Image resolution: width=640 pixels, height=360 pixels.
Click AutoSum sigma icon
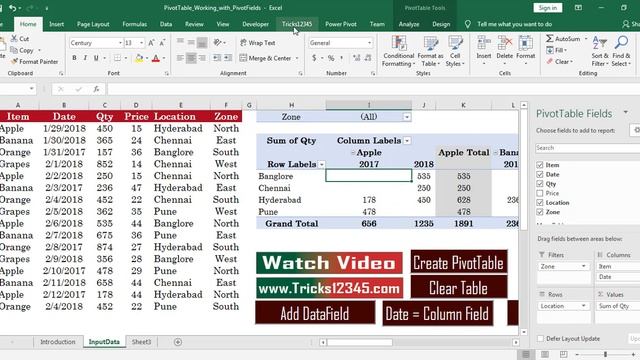pyautogui.click(x=550, y=39)
